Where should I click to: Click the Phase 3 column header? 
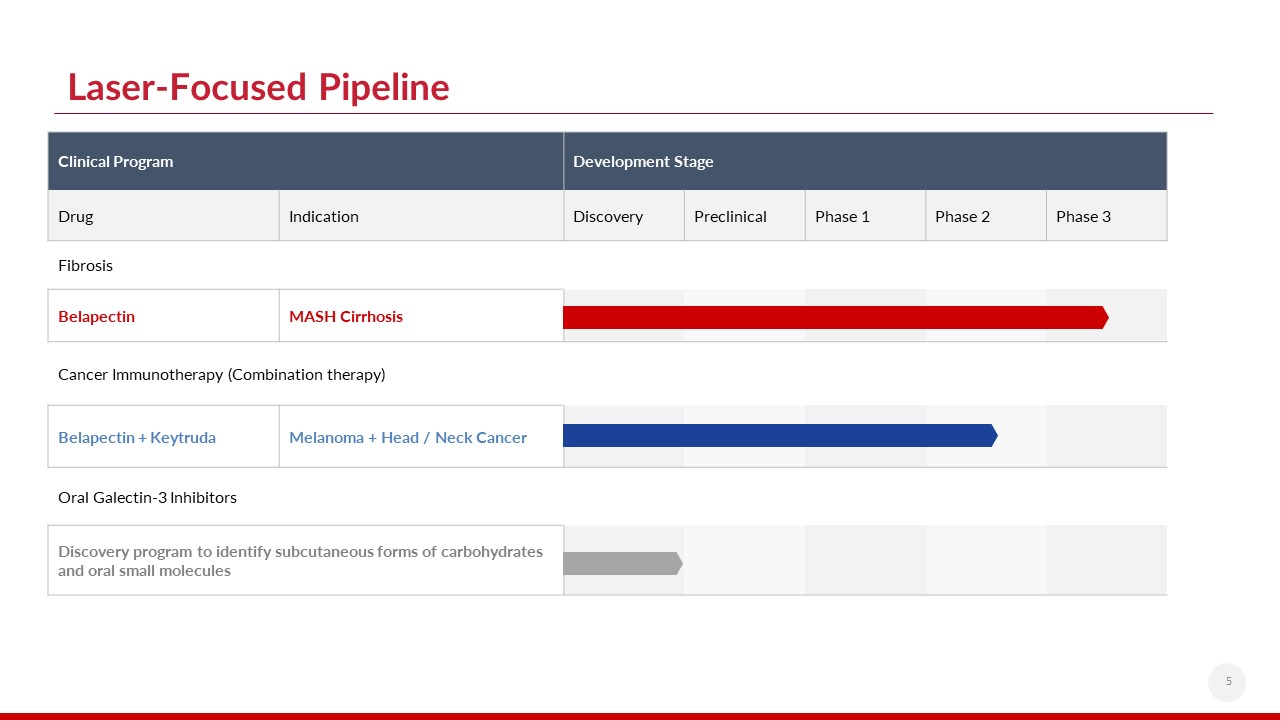1106,216
